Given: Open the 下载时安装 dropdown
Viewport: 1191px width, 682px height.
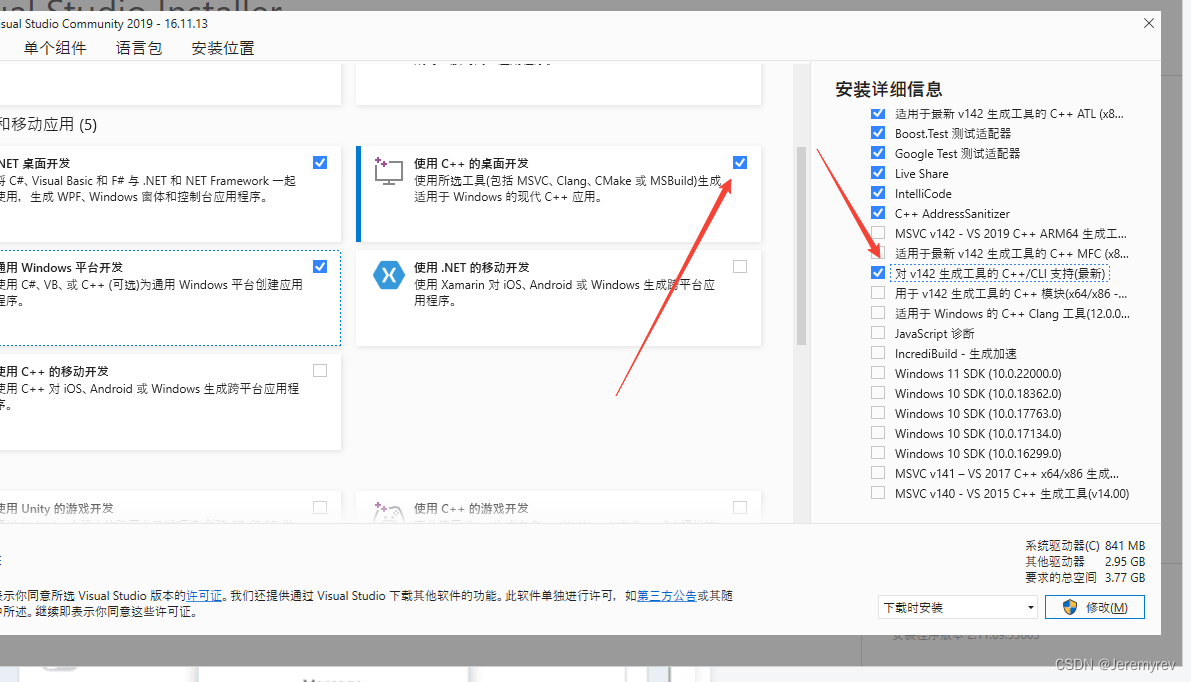Looking at the screenshot, I should (x=958, y=608).
